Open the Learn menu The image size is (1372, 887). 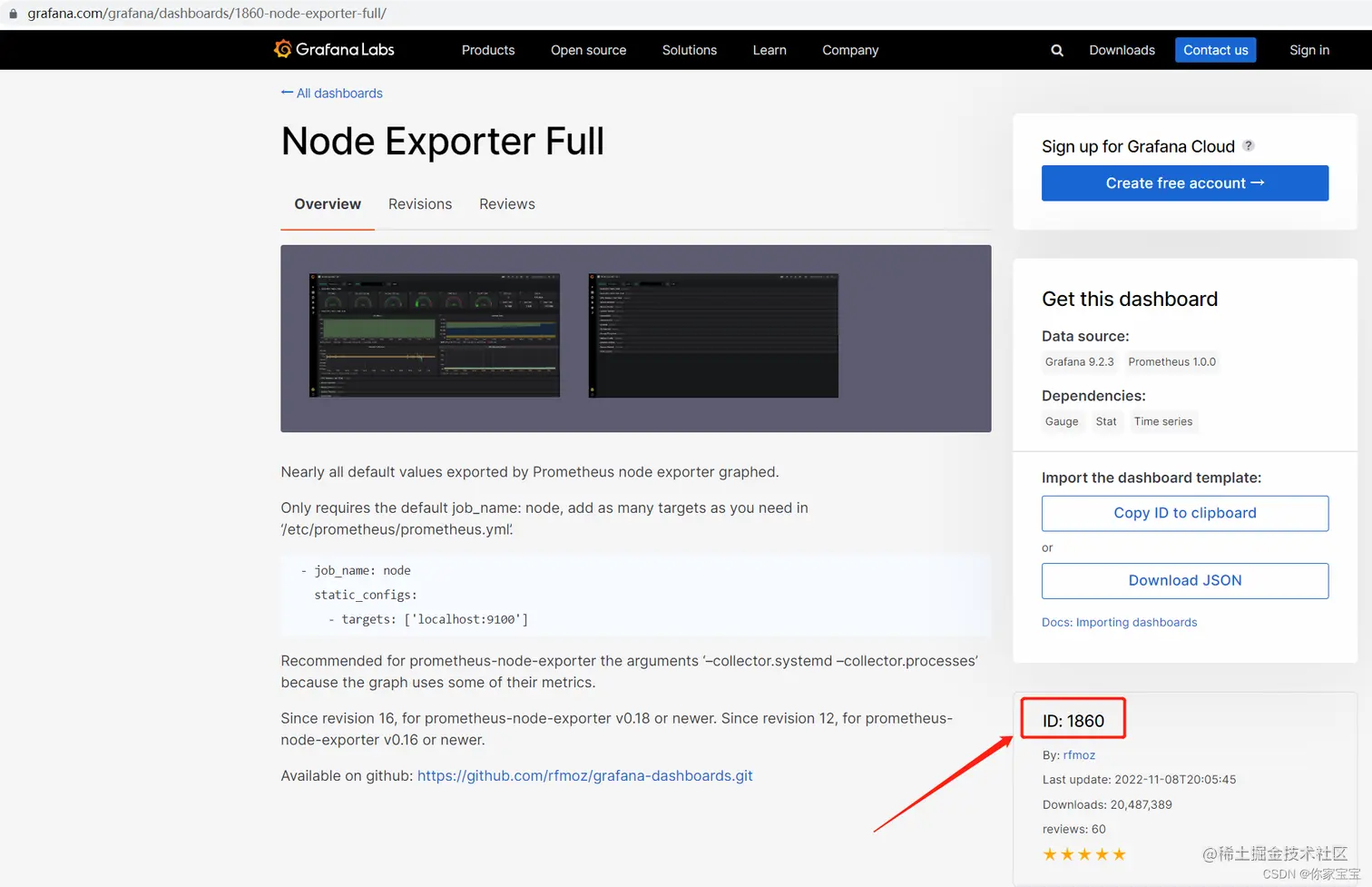(769, 50)
